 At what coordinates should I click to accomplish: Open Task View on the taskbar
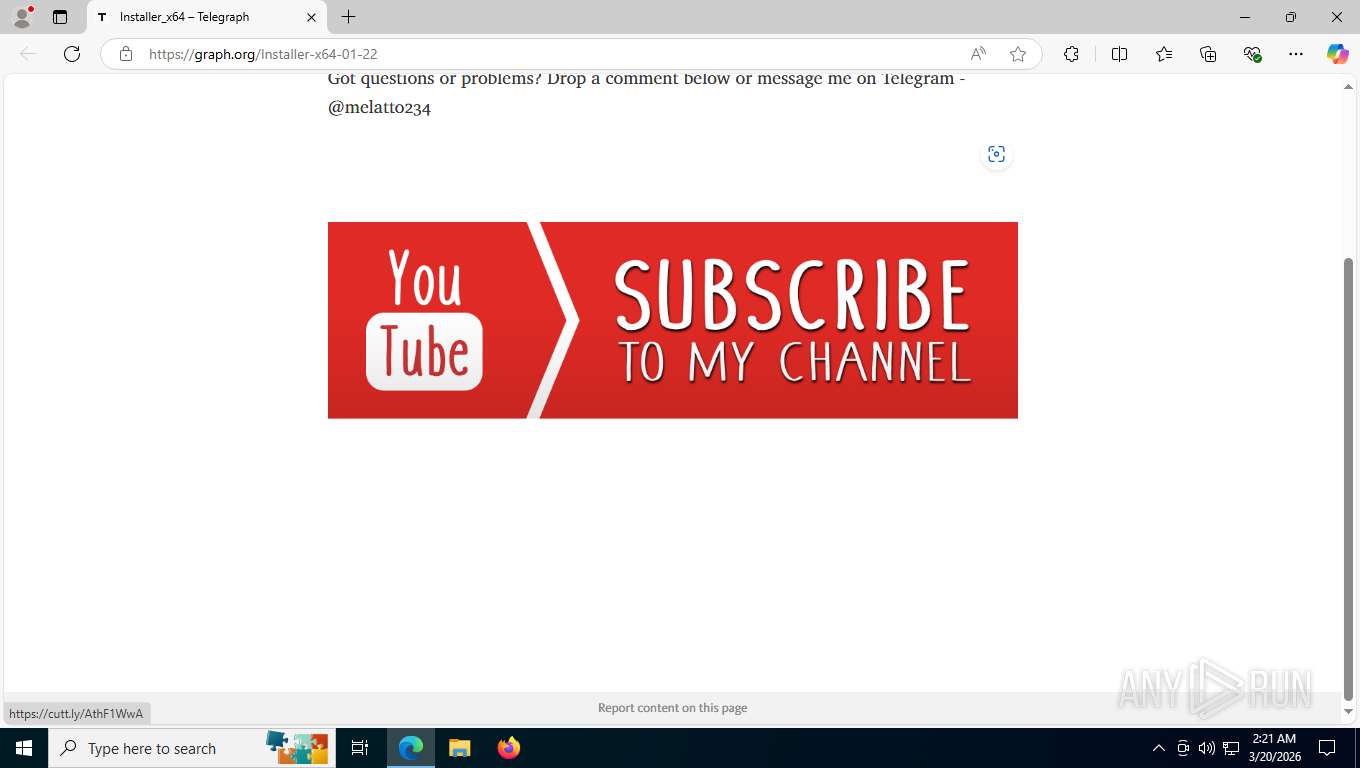click(x=360, y=748)
